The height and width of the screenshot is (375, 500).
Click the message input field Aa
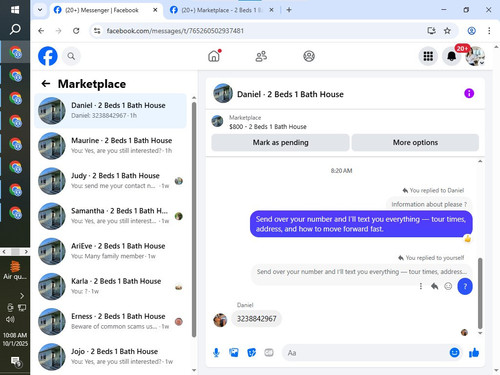364,353
